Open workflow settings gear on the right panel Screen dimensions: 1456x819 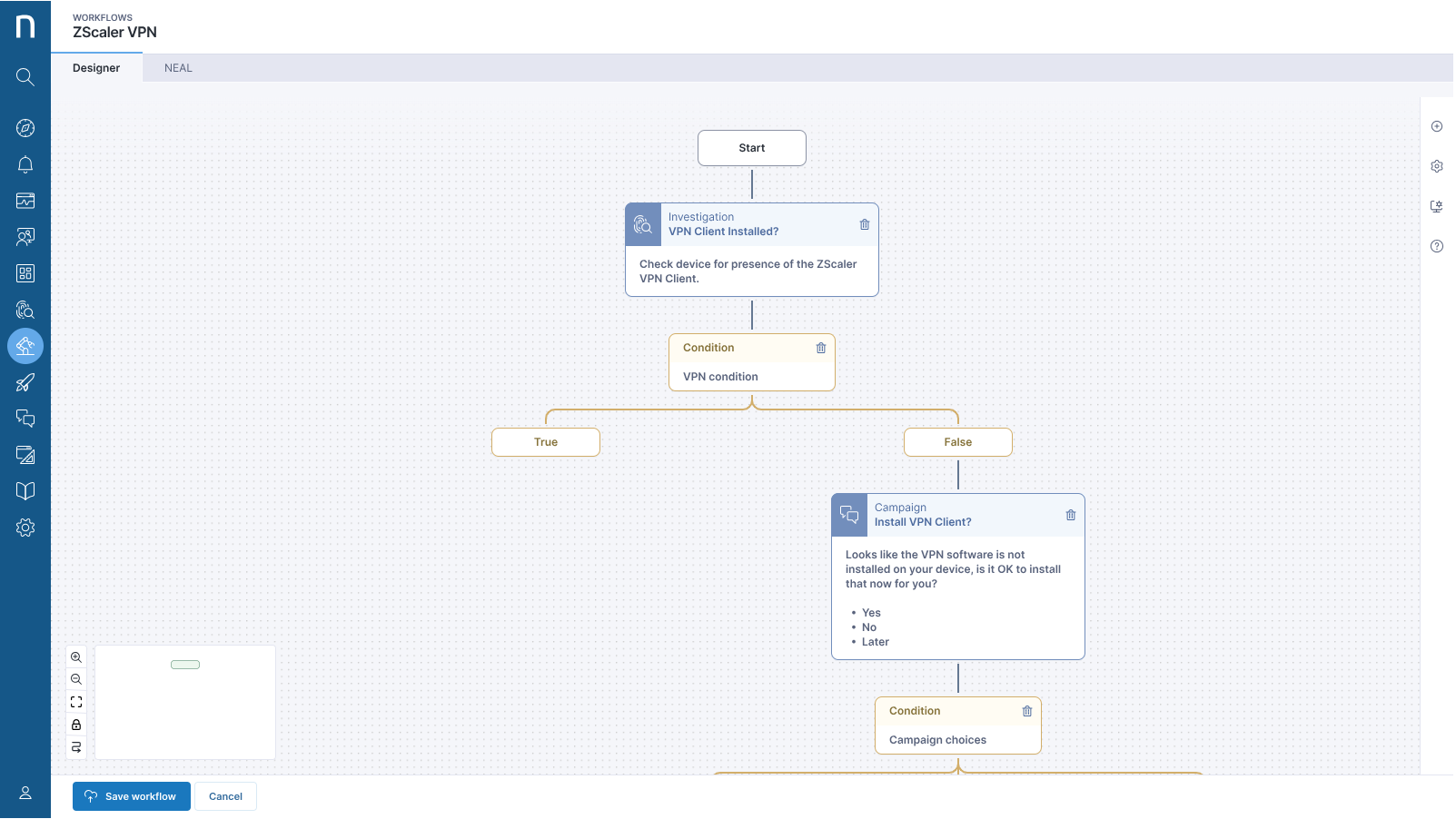pos(1437,166)
